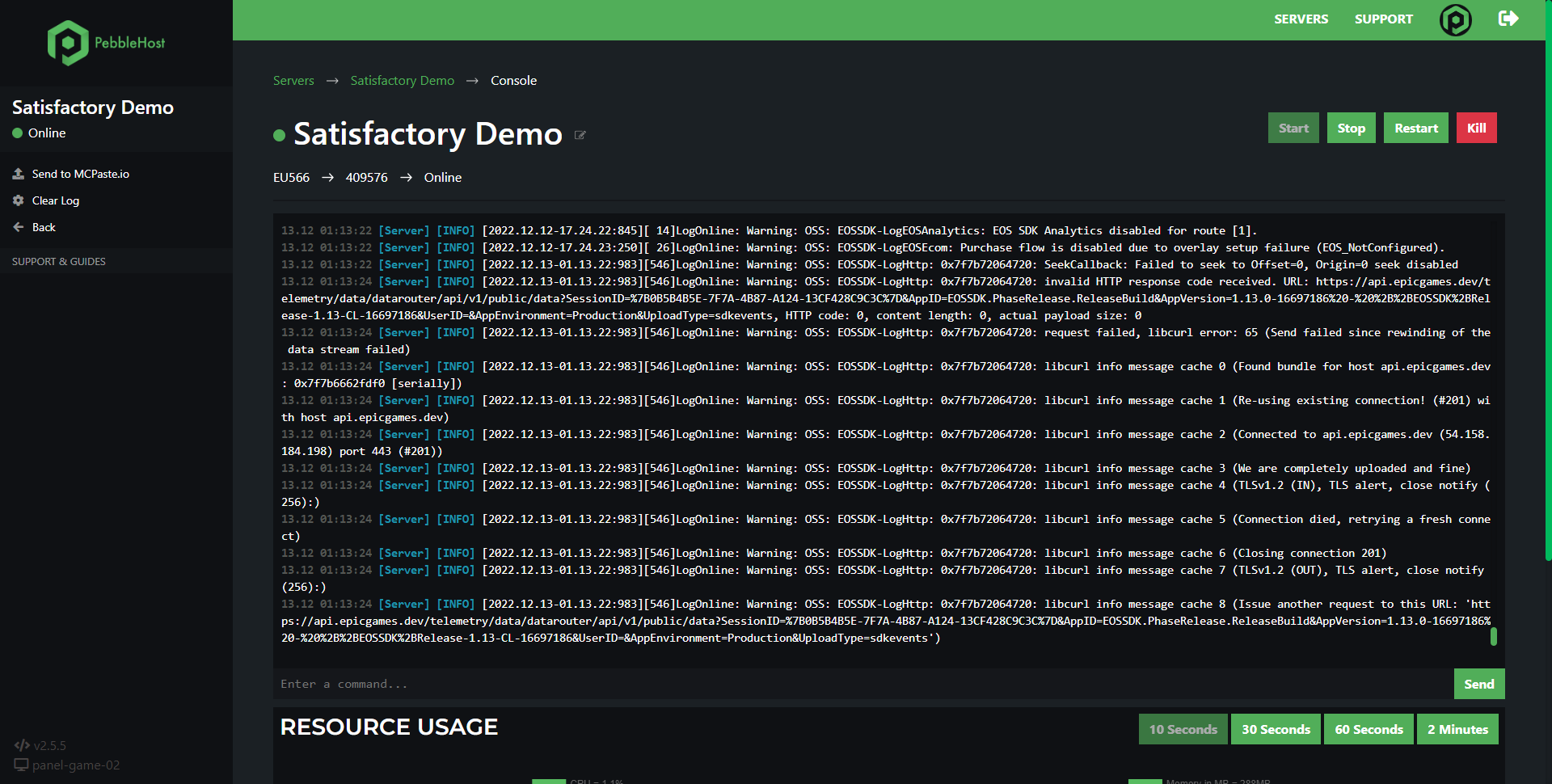Click the log line mentioning EOS SDK Analytics disabled
The height and width of the screenshot is (784, 1552).
[x=769, y=230]
